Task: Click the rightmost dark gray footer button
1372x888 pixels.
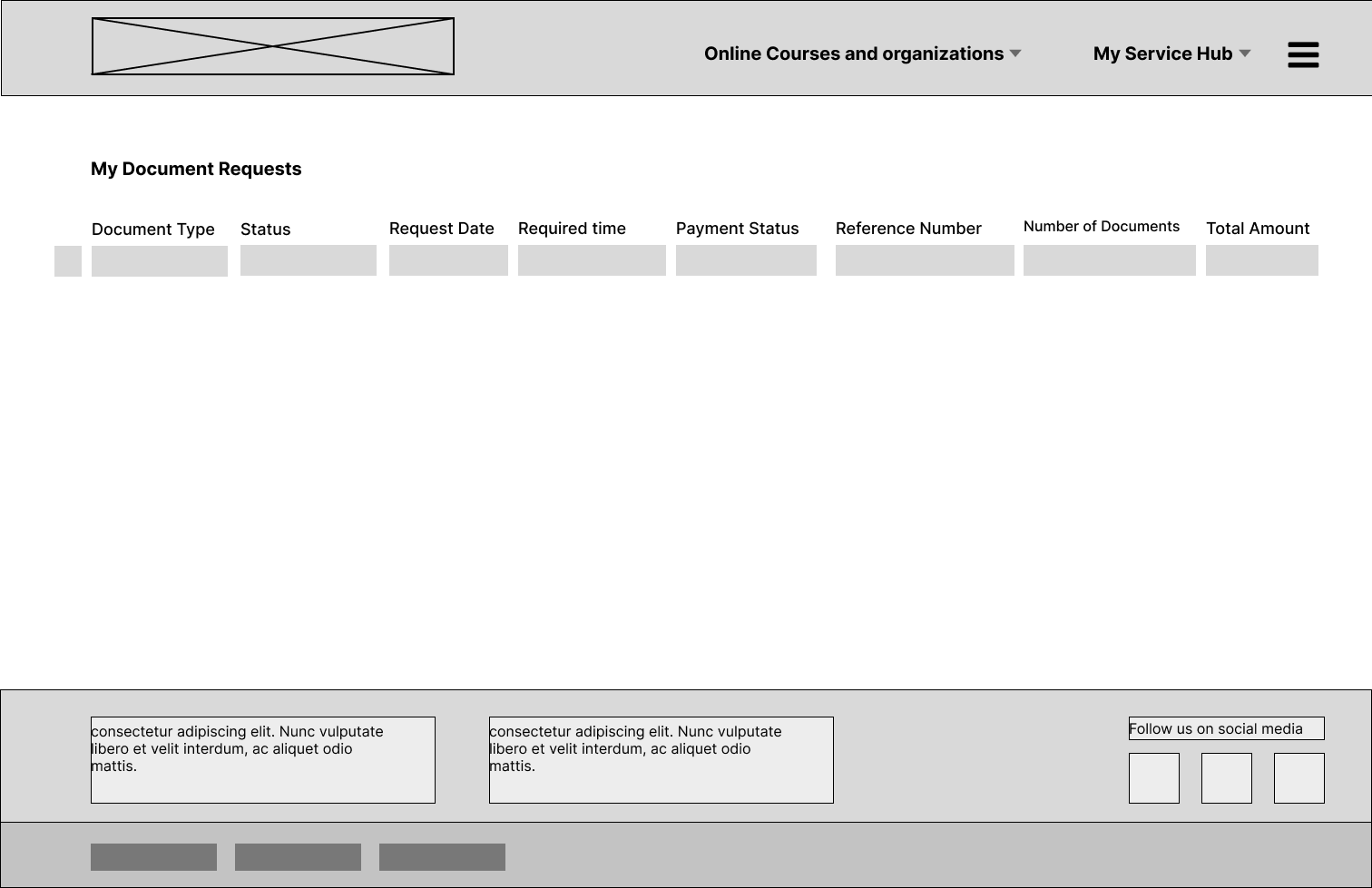Action: pyautogui.click(x=442, y=857)
